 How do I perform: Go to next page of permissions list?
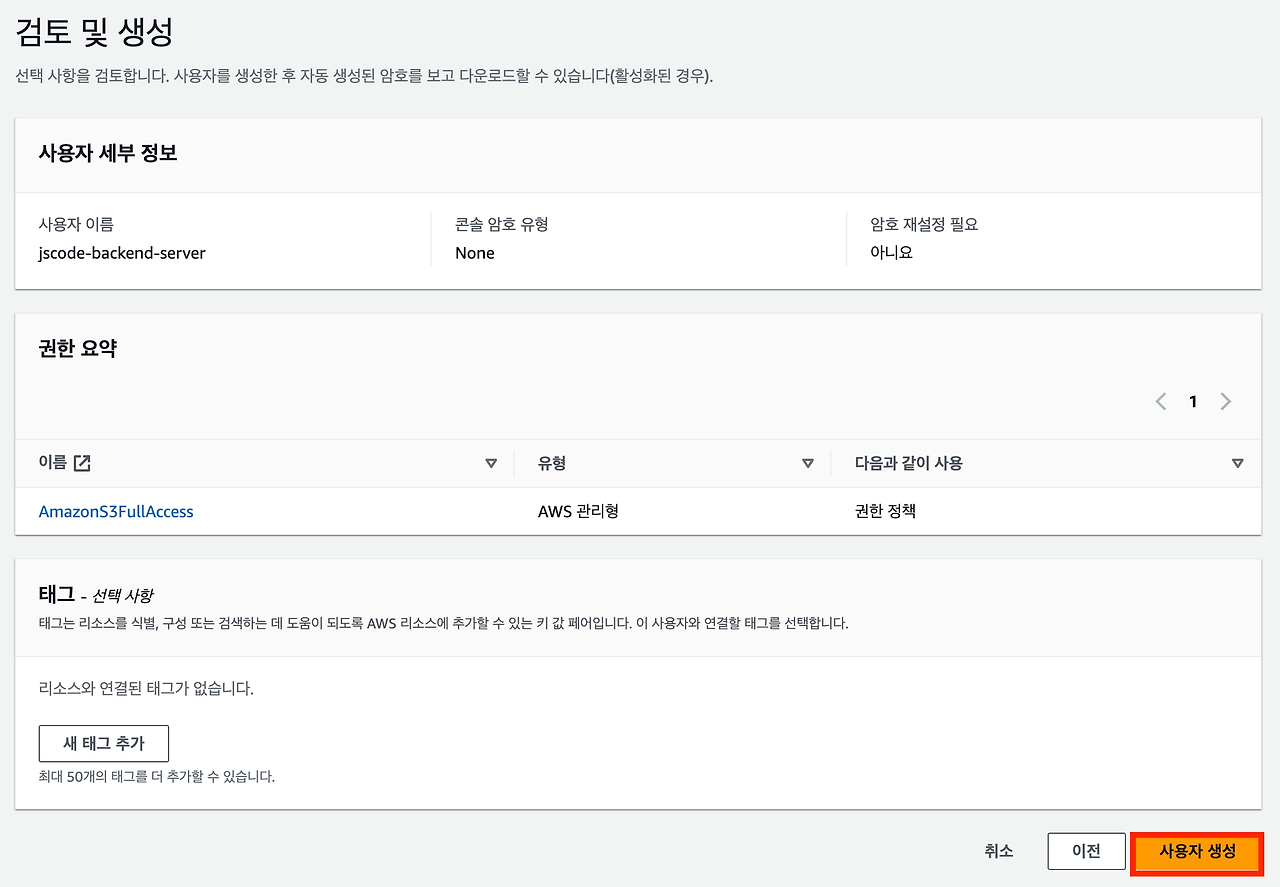[x=1226, y=401]
